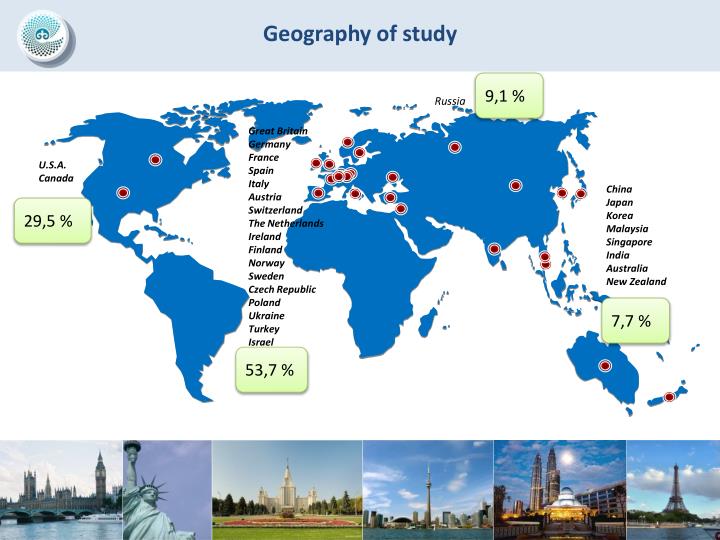
Task: Click the red map marker in central China
Action: 516,186
